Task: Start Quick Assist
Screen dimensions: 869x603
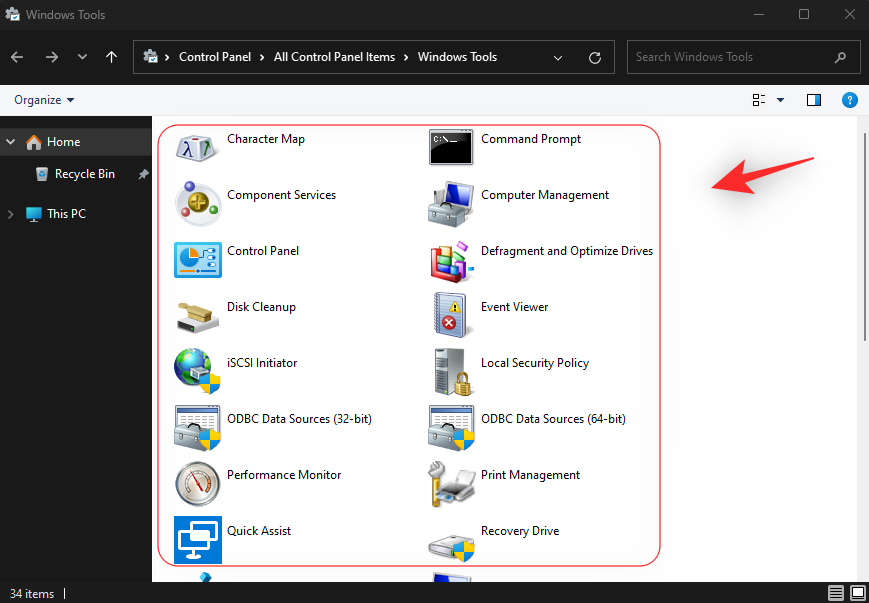Action: (258, 531)
